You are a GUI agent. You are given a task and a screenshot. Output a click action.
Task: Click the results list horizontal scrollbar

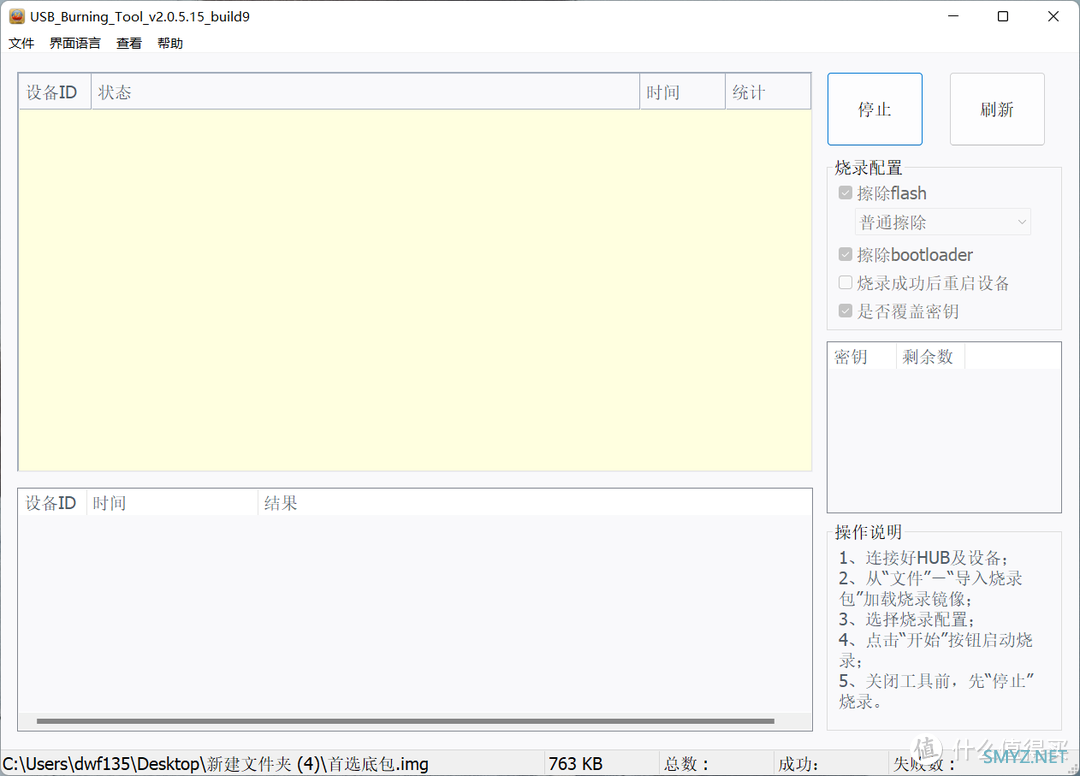tap(406, 721)
